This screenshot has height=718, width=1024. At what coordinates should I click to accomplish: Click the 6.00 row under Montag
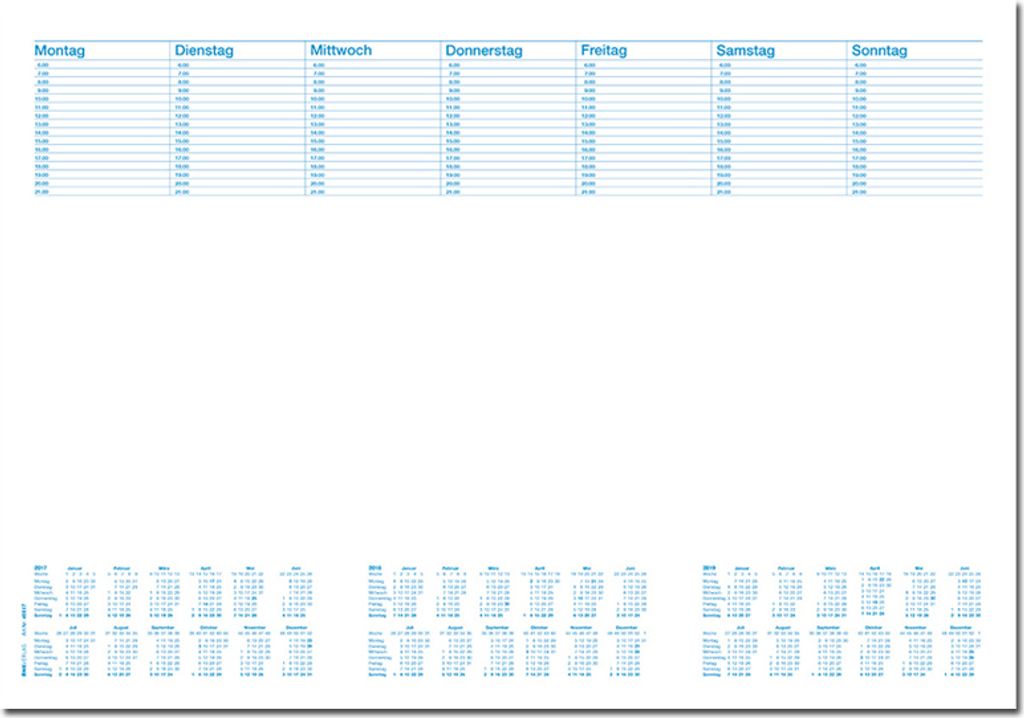42,65
